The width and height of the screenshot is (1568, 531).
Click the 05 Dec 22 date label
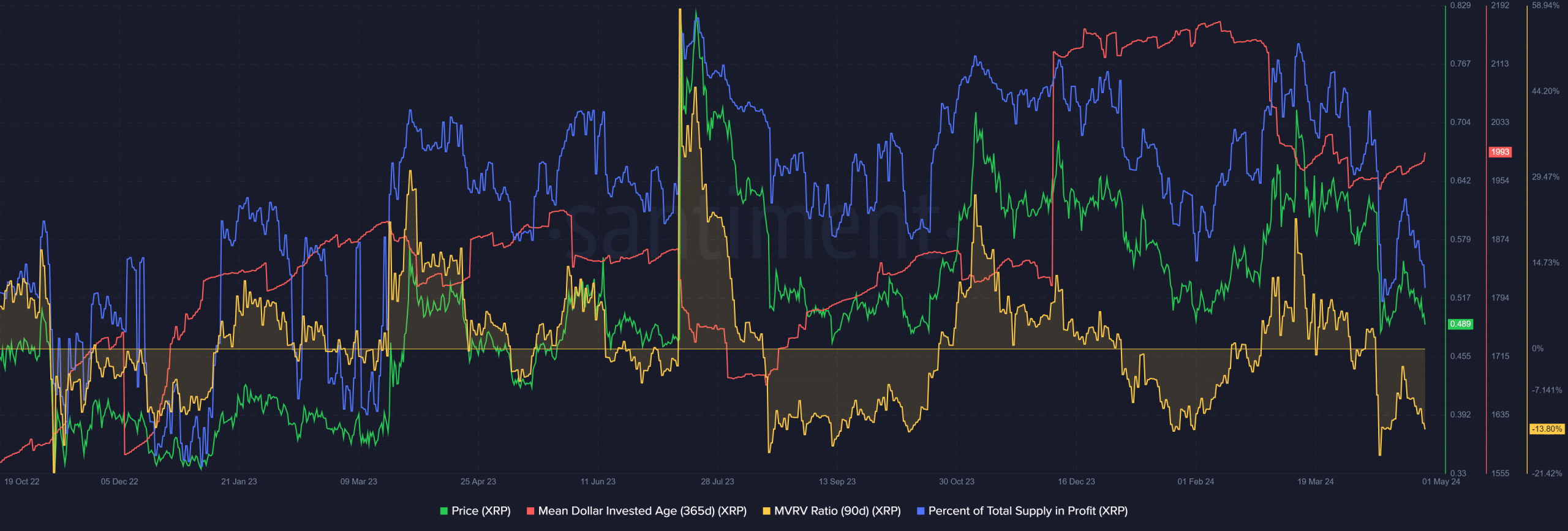point(119,481)
